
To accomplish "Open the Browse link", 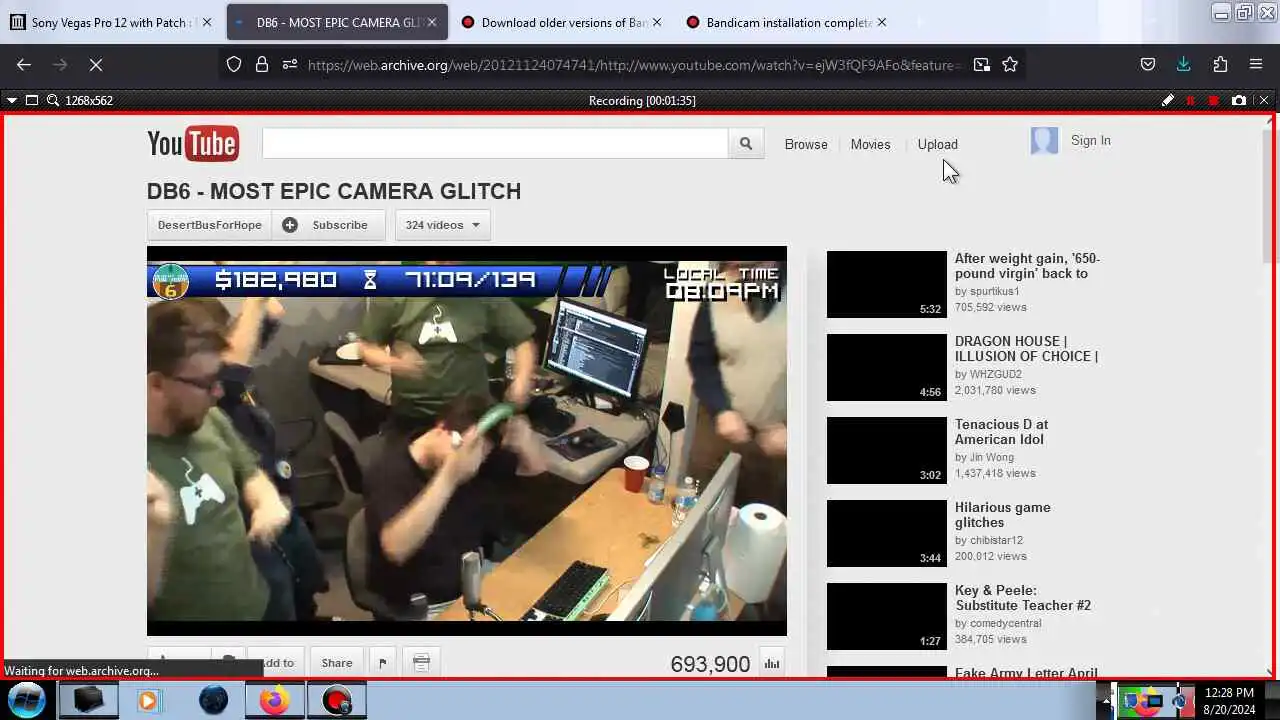I will (806, 144).
